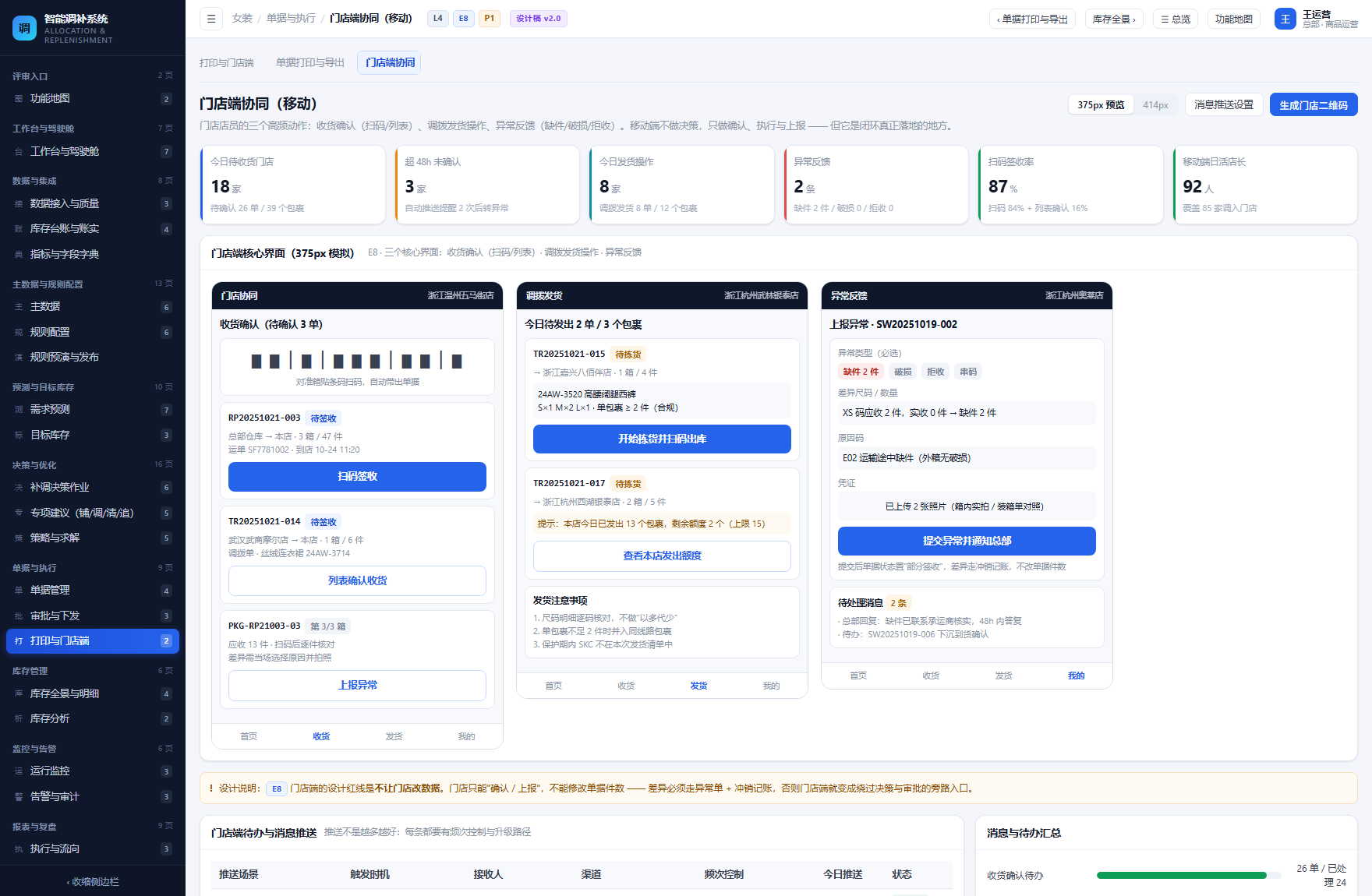Click 提交异常并通知总部 button
The width and height of the screenshot is (1372, 896).
pyautogui.click(x=967, y=541)
